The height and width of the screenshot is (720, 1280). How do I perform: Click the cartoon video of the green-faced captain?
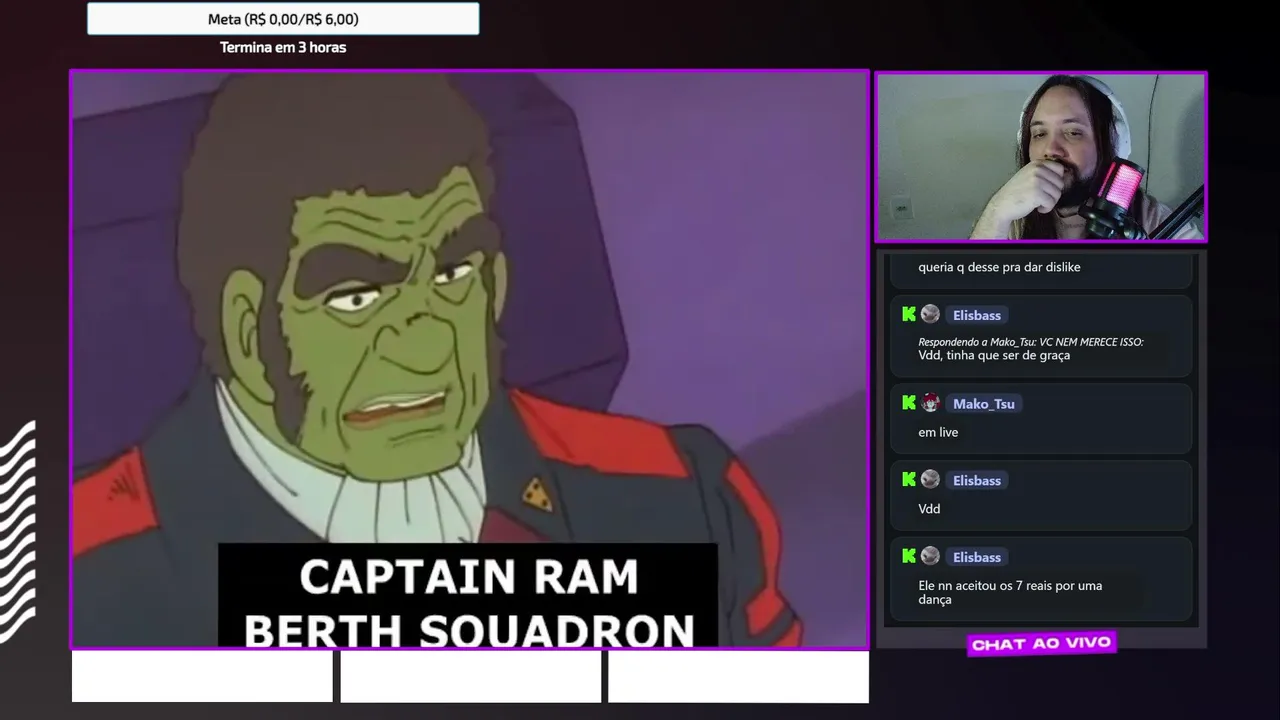tap(469, 360)
